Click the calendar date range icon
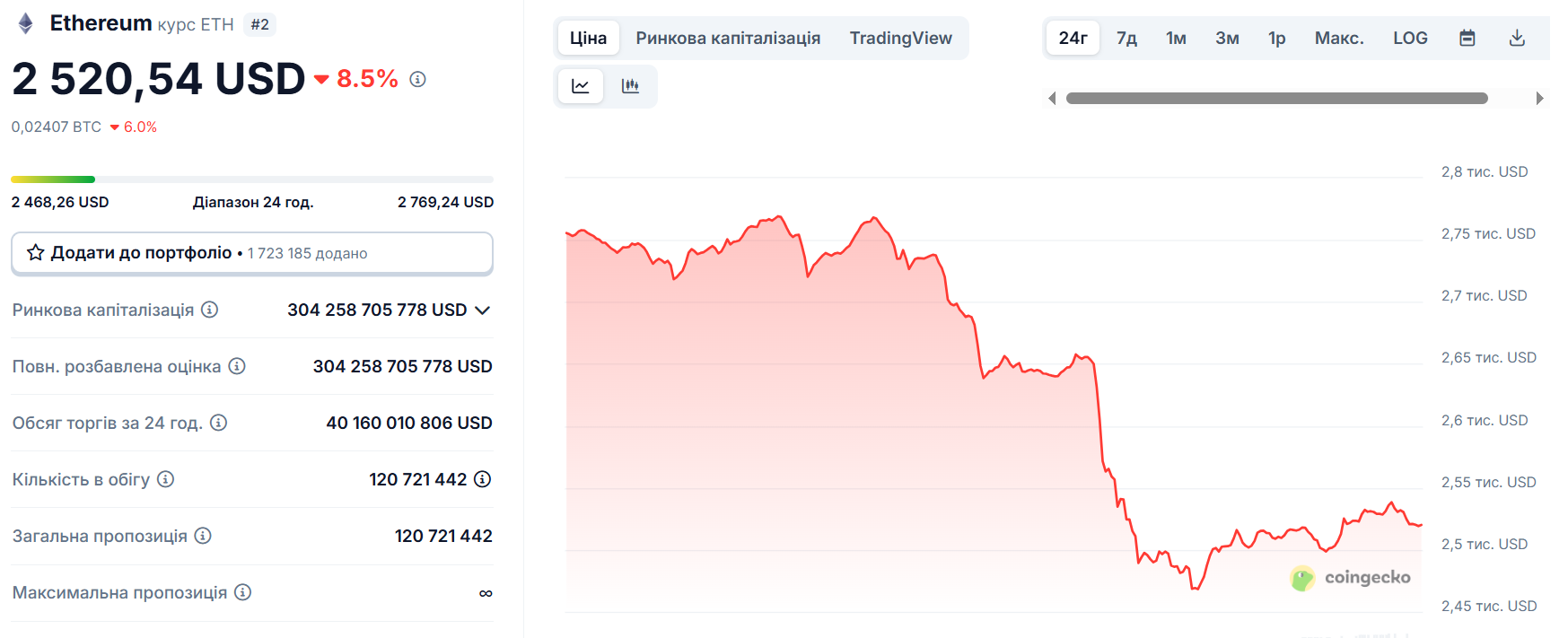This screenshot has width=1568, height=638. point(1467,38)
